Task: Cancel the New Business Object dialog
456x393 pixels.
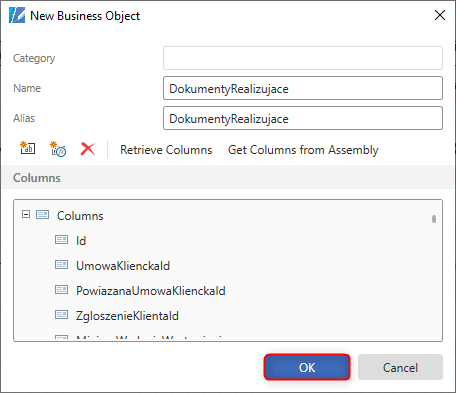Action: point(400,367)
